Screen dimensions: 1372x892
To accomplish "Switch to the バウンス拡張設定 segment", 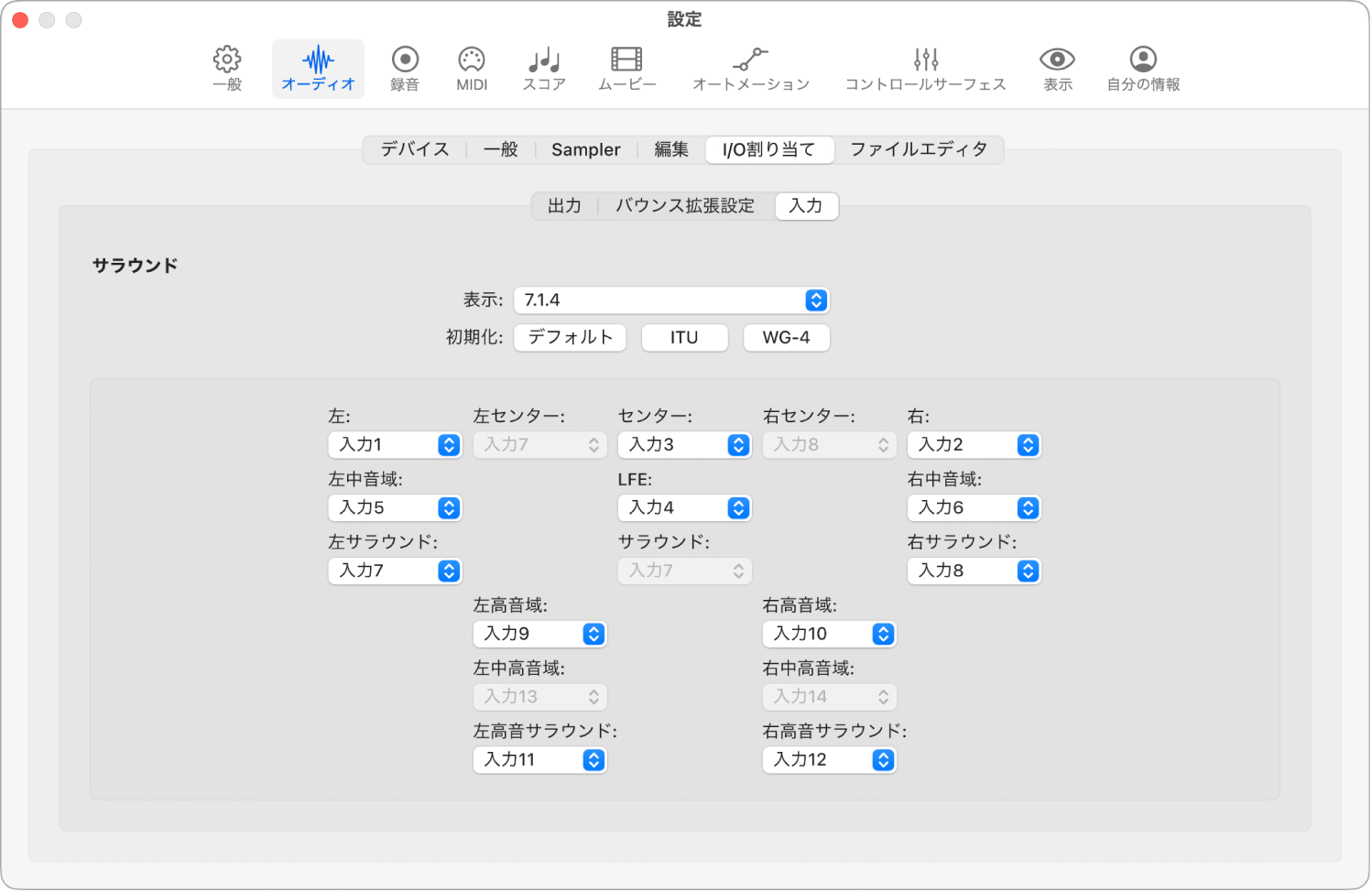I will 685,206.
